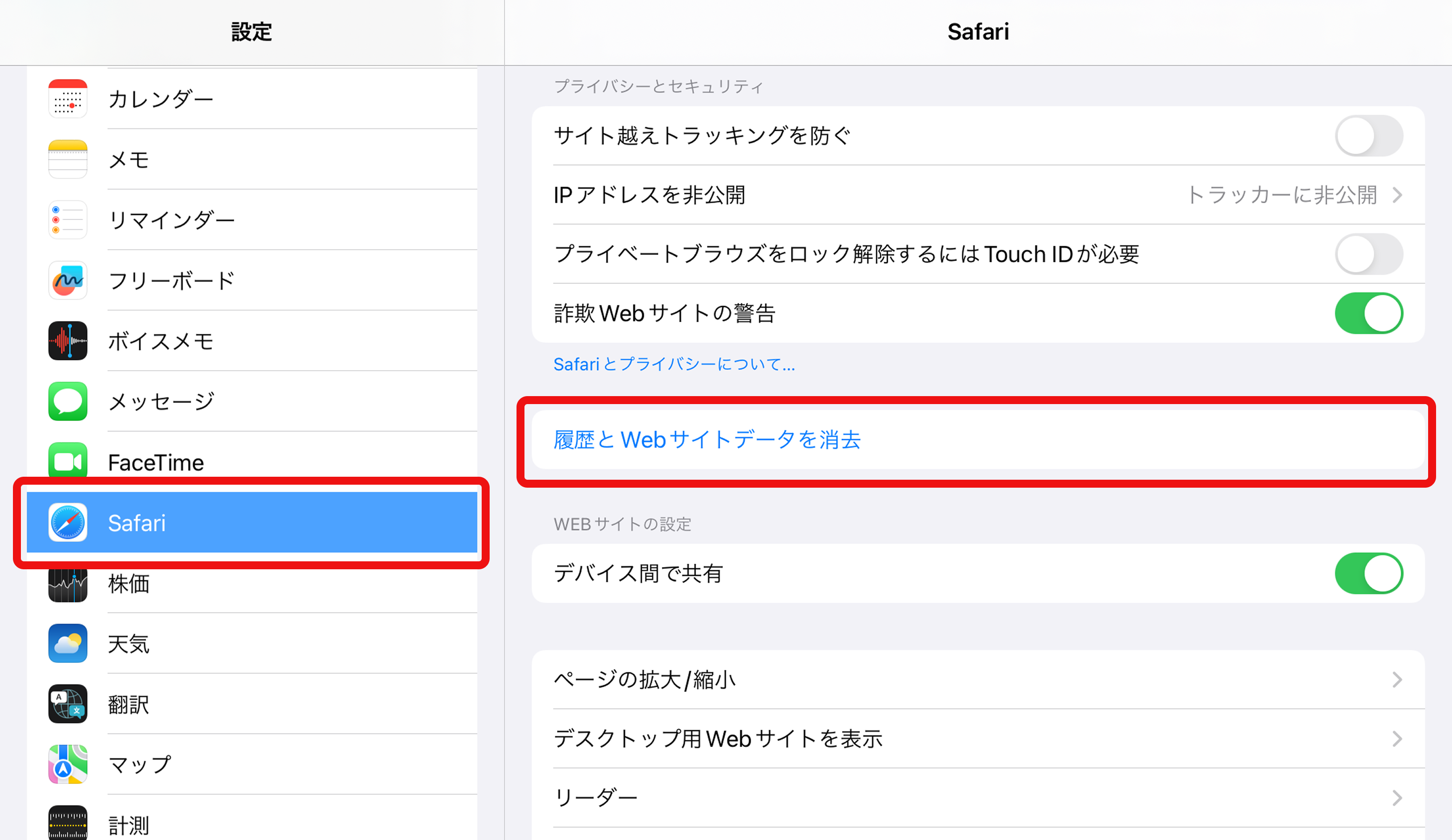Disable 詐欺Webサイトの警告 toggle
This screenshot has width=1452, height=840.
click(x=1368, y=314)
